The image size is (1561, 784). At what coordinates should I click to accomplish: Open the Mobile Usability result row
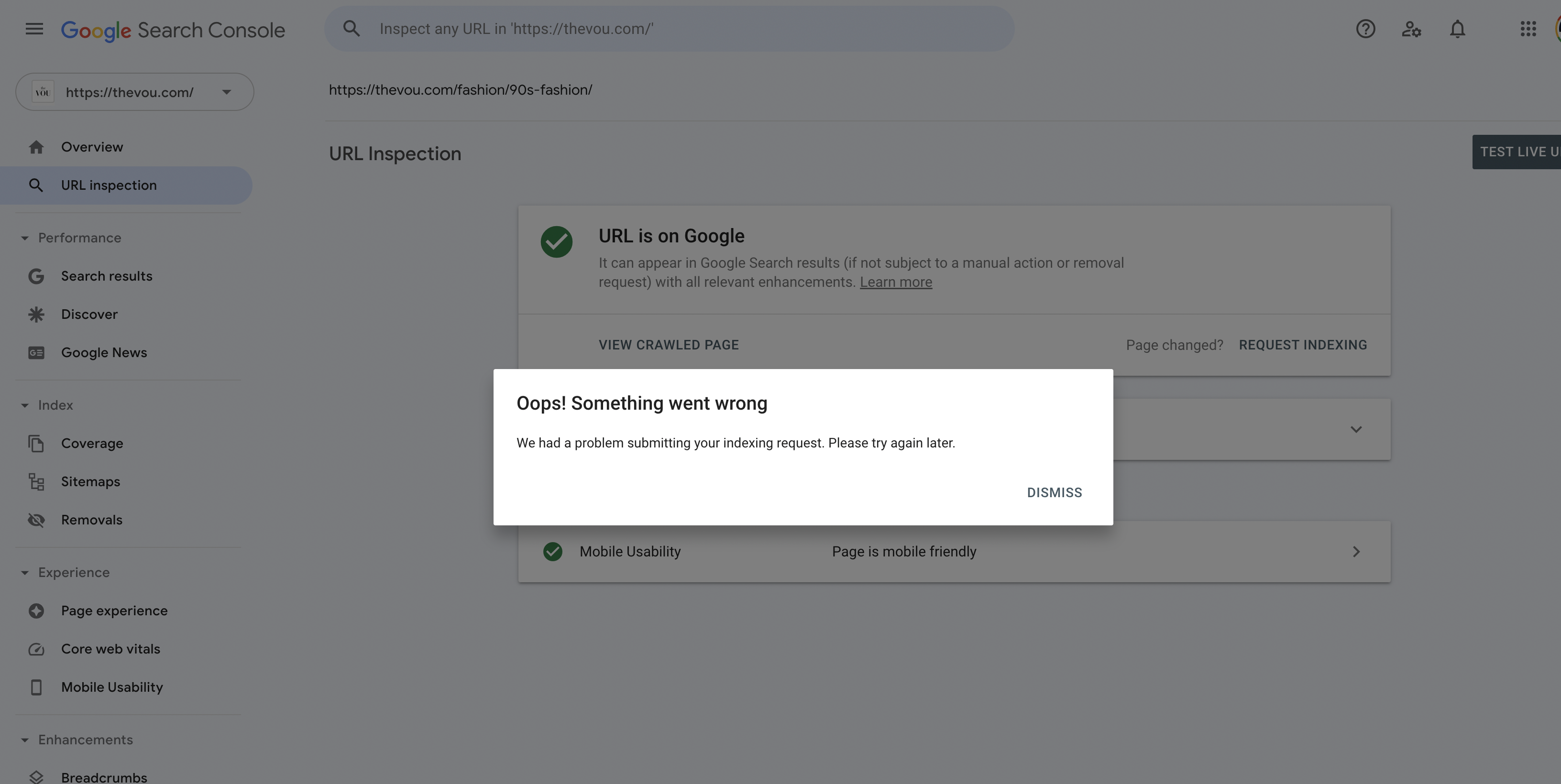click(955, 552)
